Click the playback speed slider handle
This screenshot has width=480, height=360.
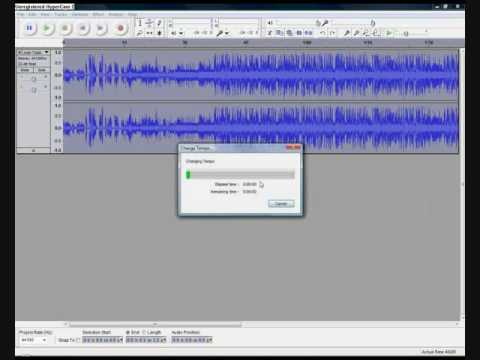click(x=406, y=33)
